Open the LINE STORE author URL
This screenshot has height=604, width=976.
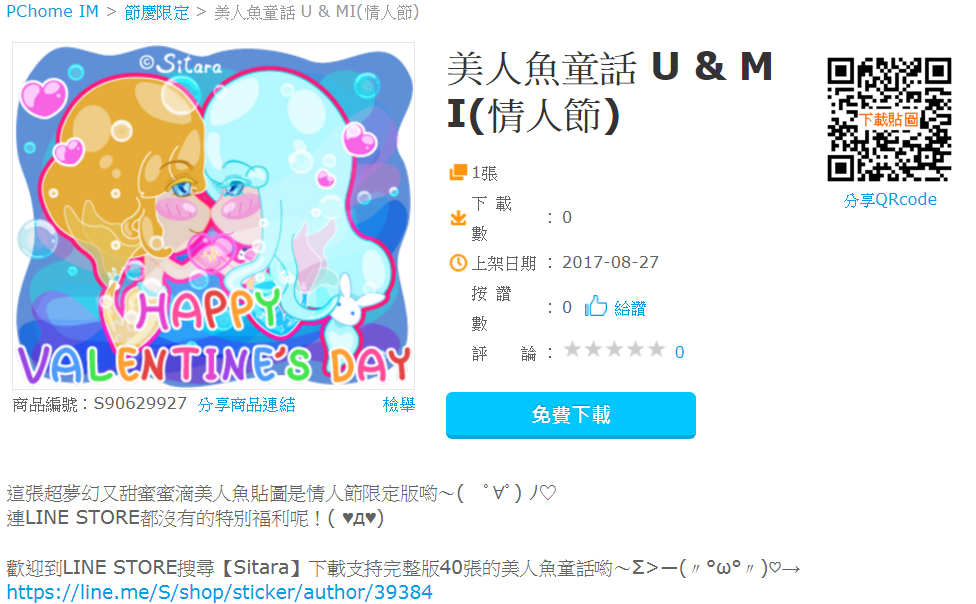pos(220,592)
